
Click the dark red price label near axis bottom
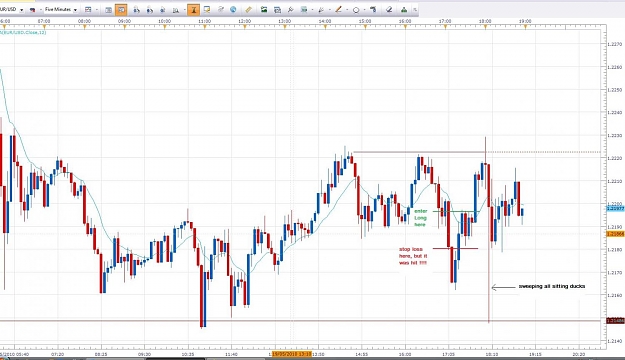615,321
